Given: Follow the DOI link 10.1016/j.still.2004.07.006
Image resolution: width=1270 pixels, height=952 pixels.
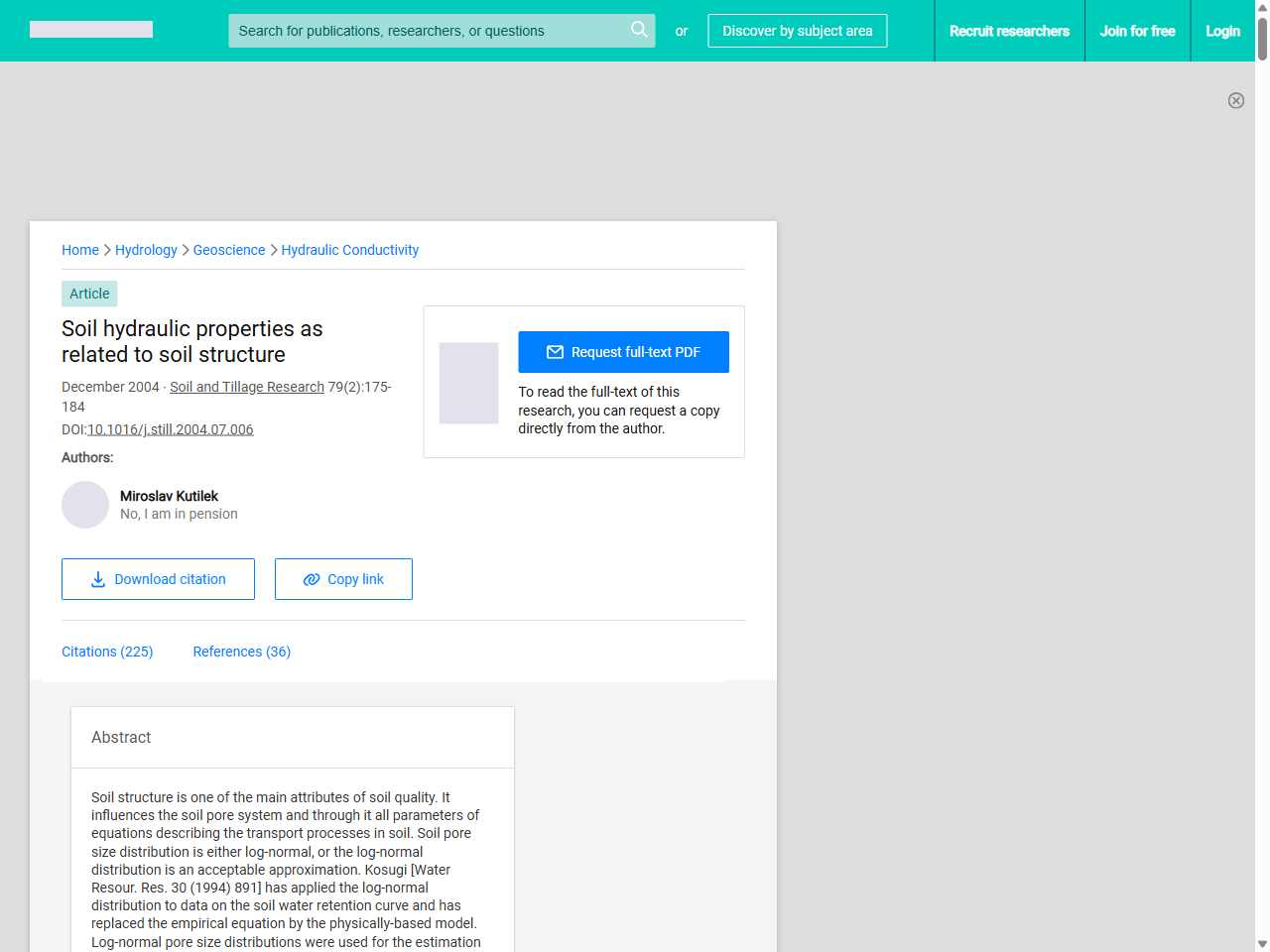Looking at the screenshot, I should [170, 429].
